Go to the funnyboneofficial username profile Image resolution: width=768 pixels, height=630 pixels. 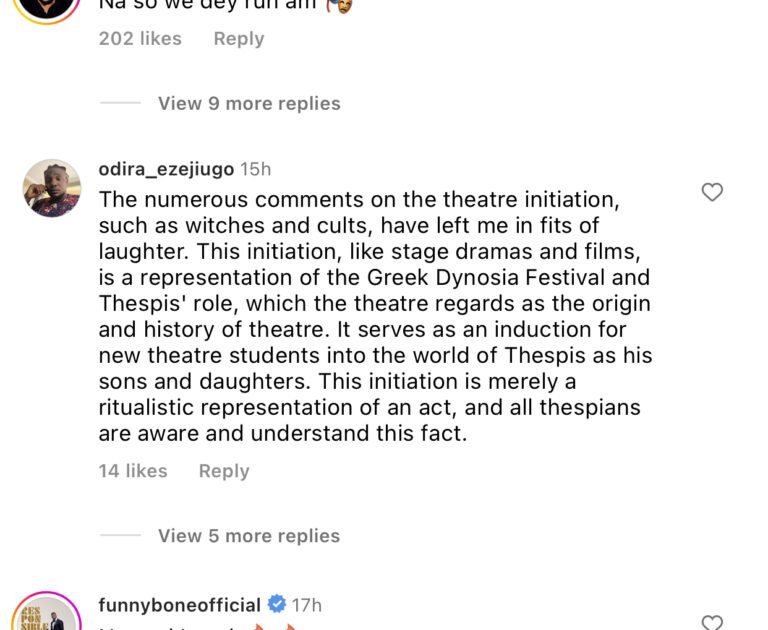point(179,605)
